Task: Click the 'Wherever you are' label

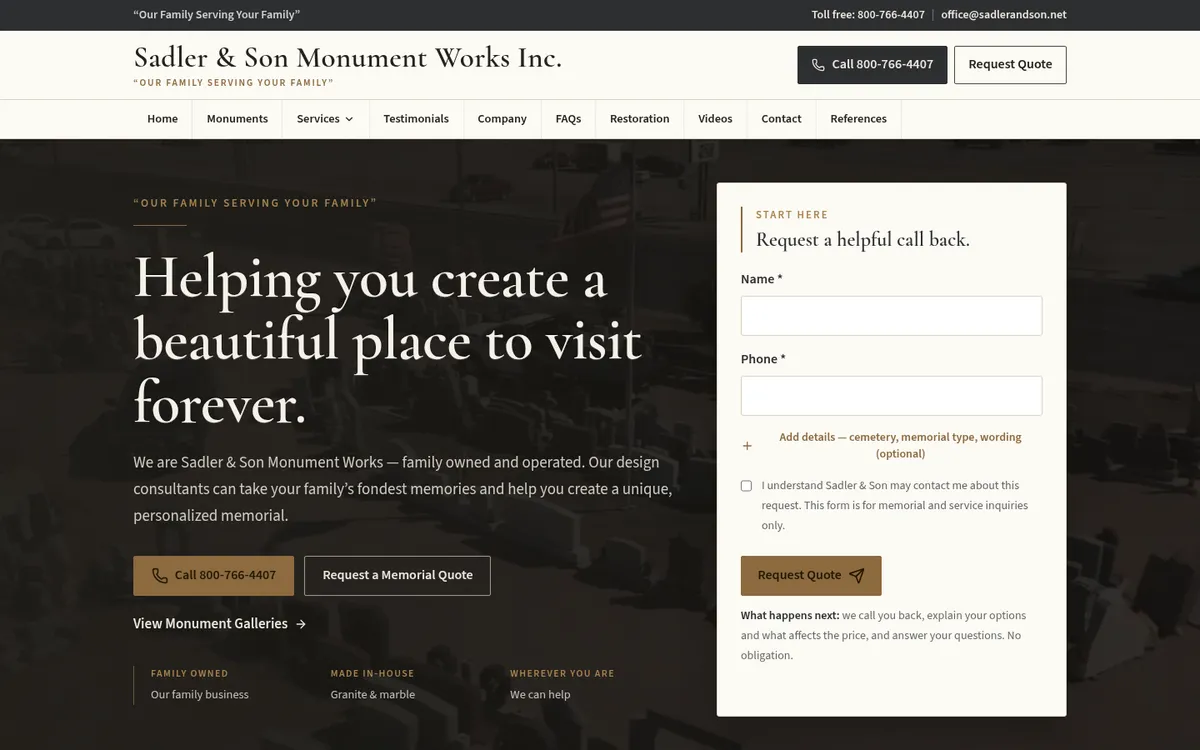Action: tap(562, 674)
